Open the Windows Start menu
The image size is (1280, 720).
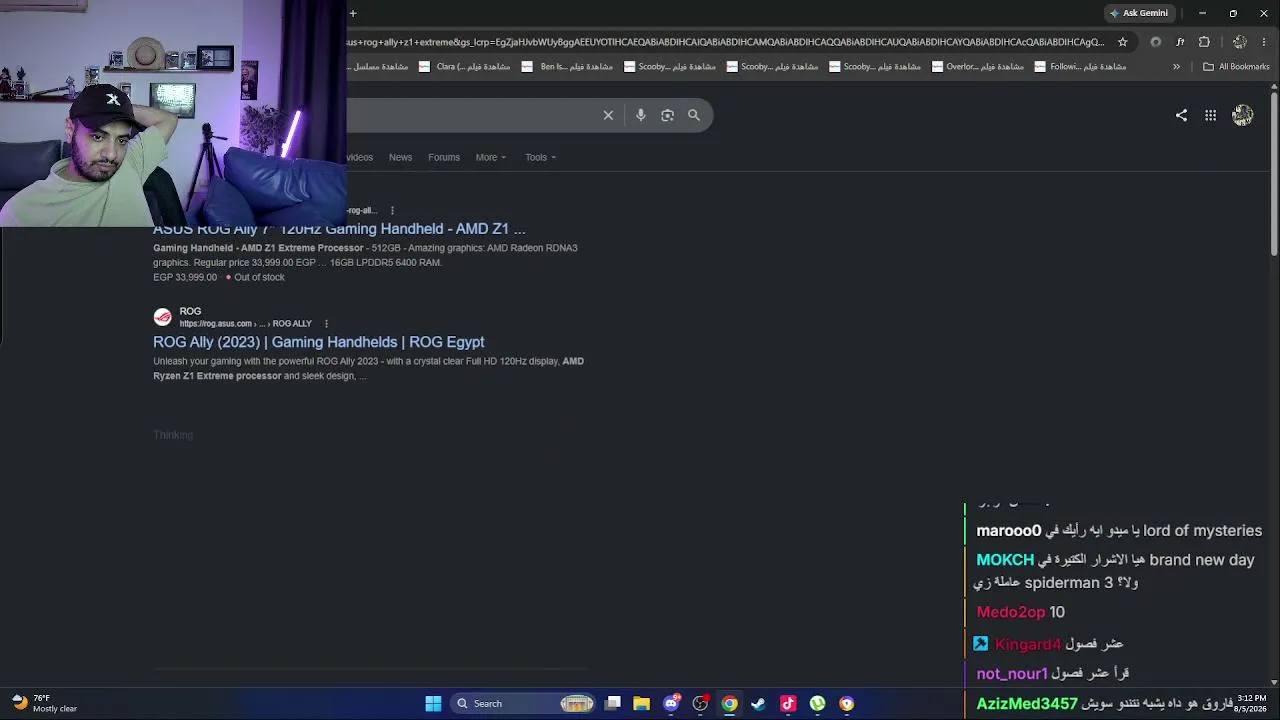tap(433, 704)
